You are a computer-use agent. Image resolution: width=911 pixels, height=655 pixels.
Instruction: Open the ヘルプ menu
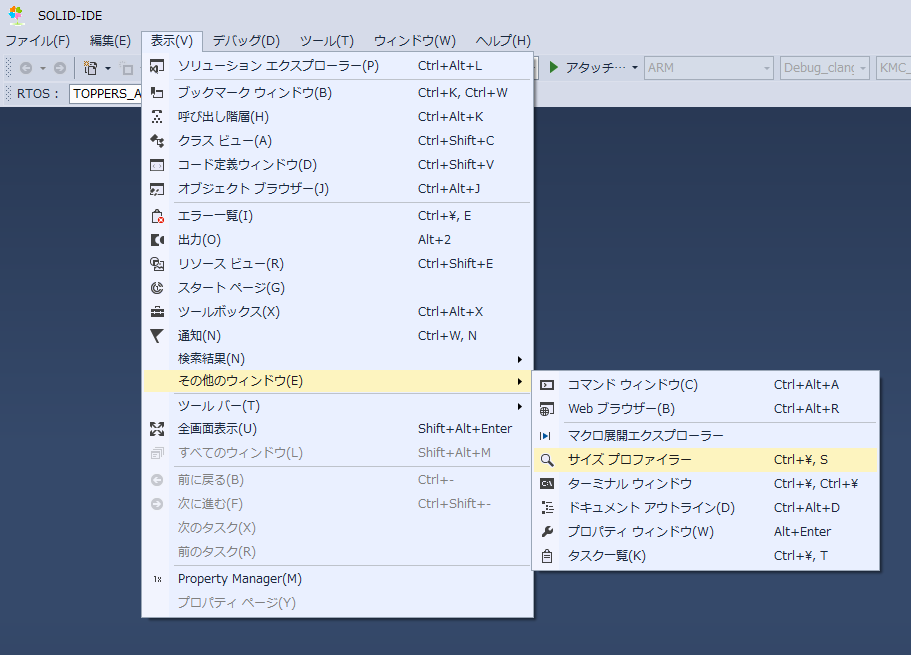[x=503, y=41]
